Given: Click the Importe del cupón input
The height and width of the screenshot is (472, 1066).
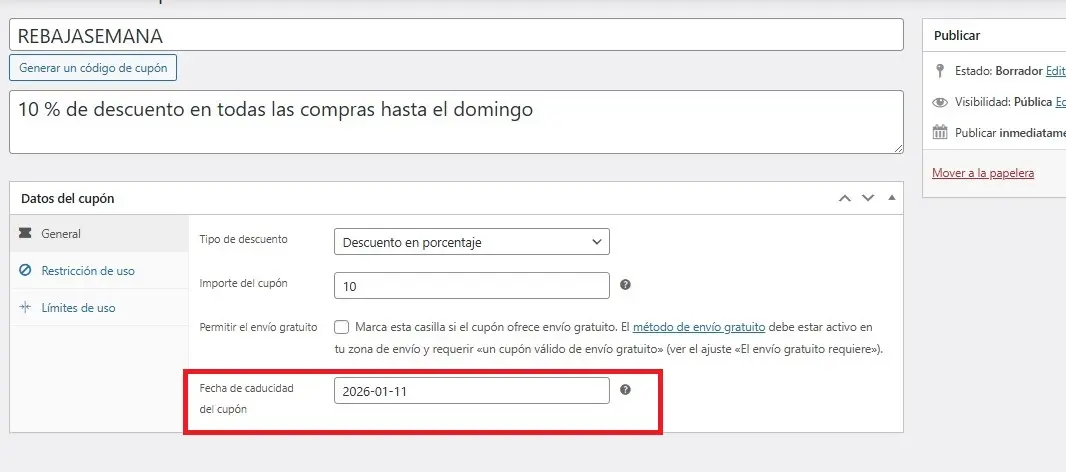Looking at the screenshot, I should click(471, 286).
